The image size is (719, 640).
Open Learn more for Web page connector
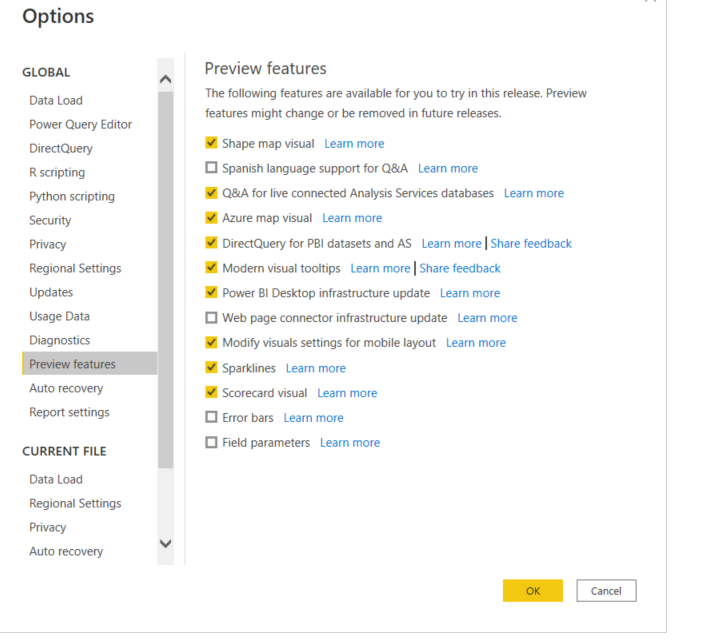[x=487, y=318]
